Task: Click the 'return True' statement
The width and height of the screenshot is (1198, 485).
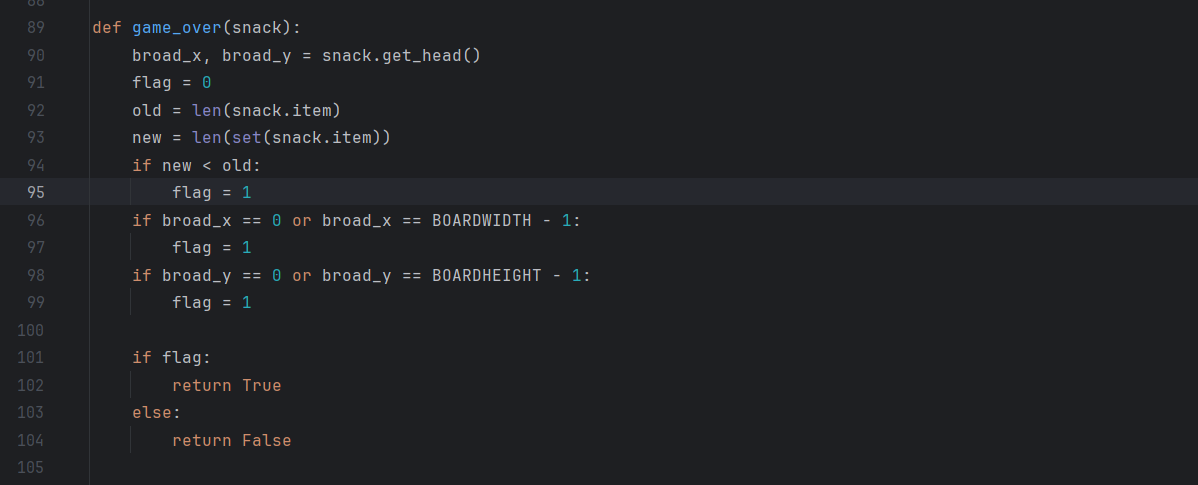Action: point(227,386)
